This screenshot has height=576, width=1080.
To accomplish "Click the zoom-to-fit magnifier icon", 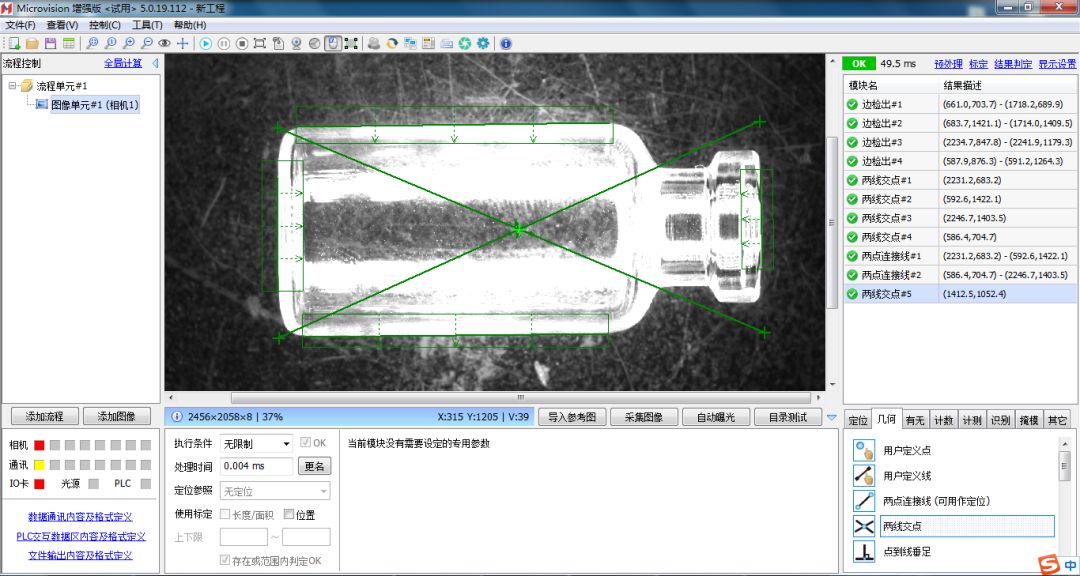I will click(92, 43).
